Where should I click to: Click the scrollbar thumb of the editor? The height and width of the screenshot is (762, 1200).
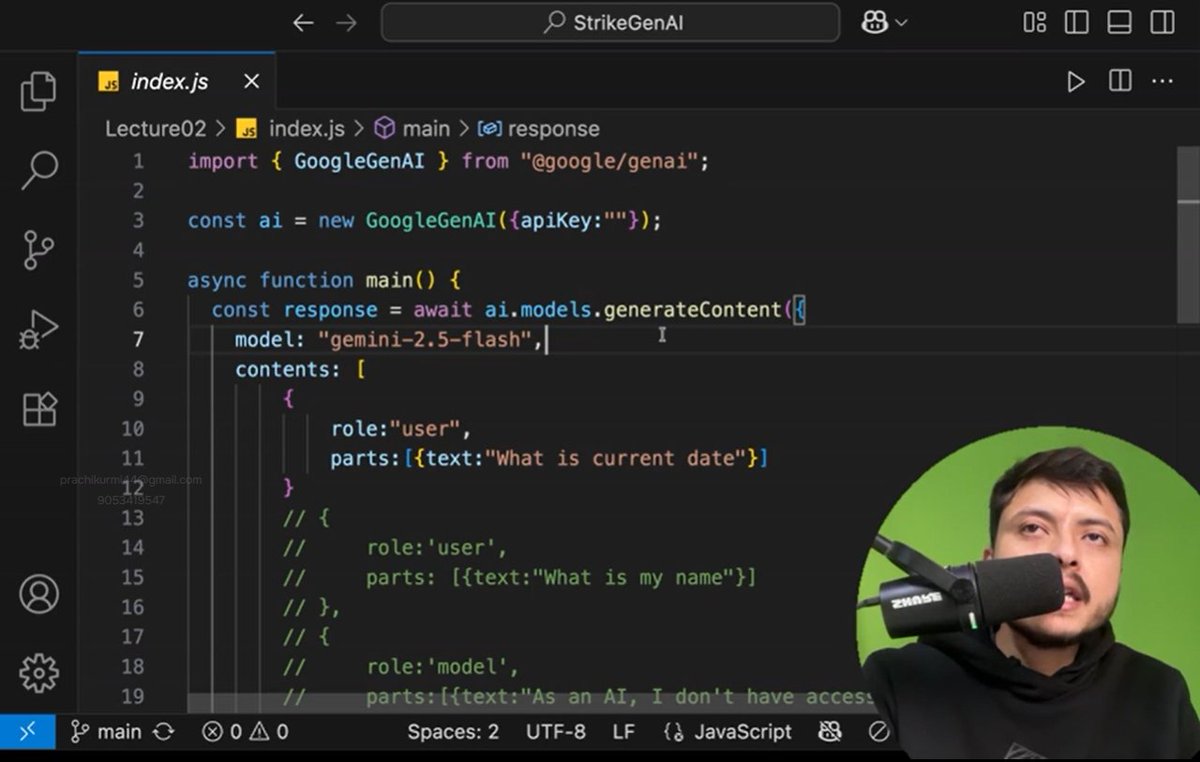click(x=1189, y=235)
